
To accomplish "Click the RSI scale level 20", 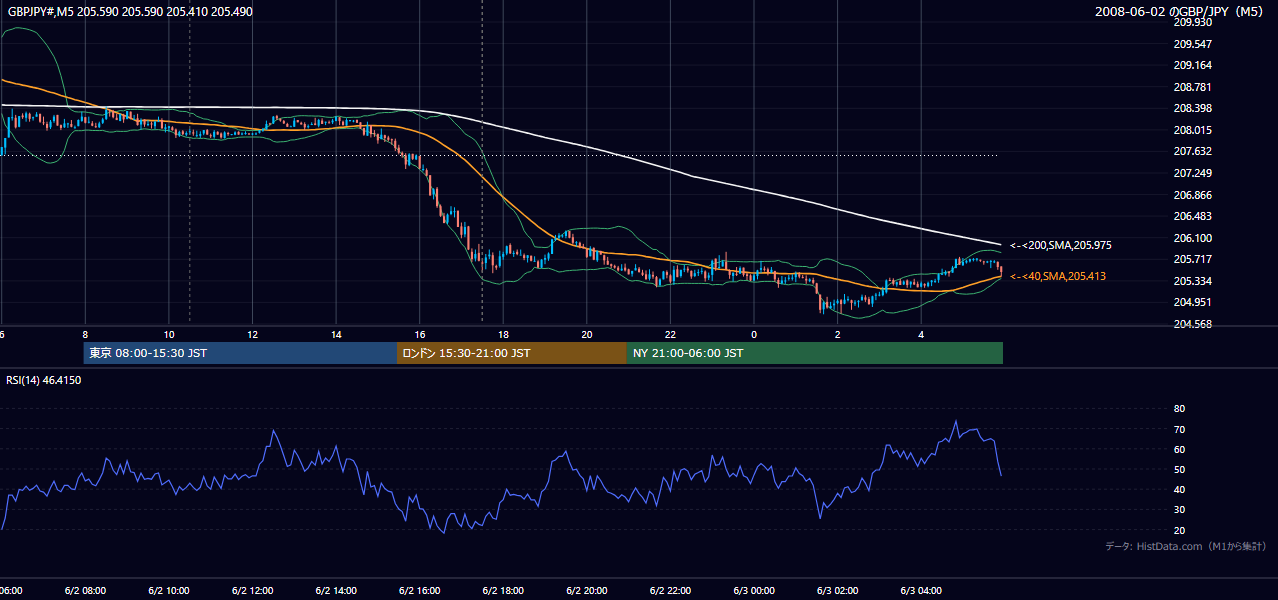I will 1179,530.
